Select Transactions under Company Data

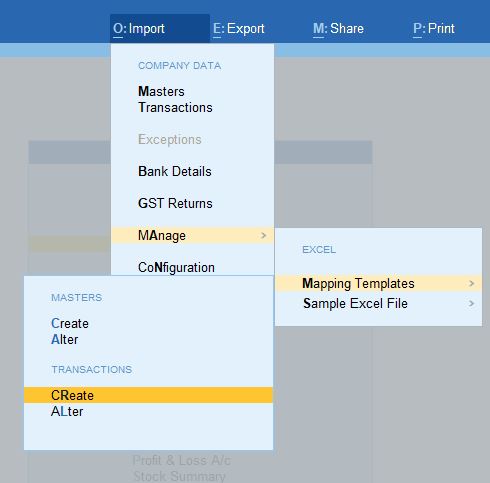click(x=175, y=107)
